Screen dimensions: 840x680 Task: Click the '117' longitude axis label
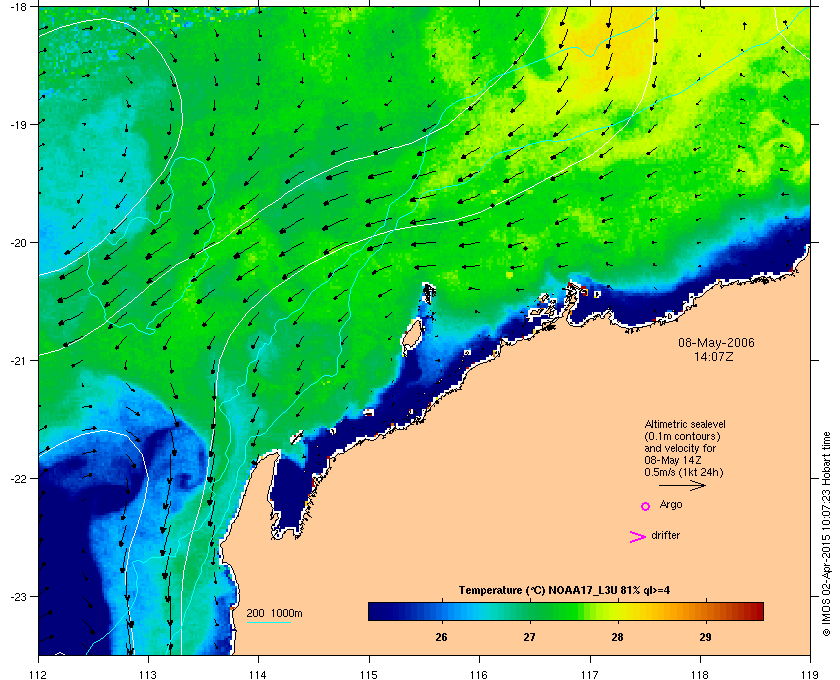[x=589, y=675]
